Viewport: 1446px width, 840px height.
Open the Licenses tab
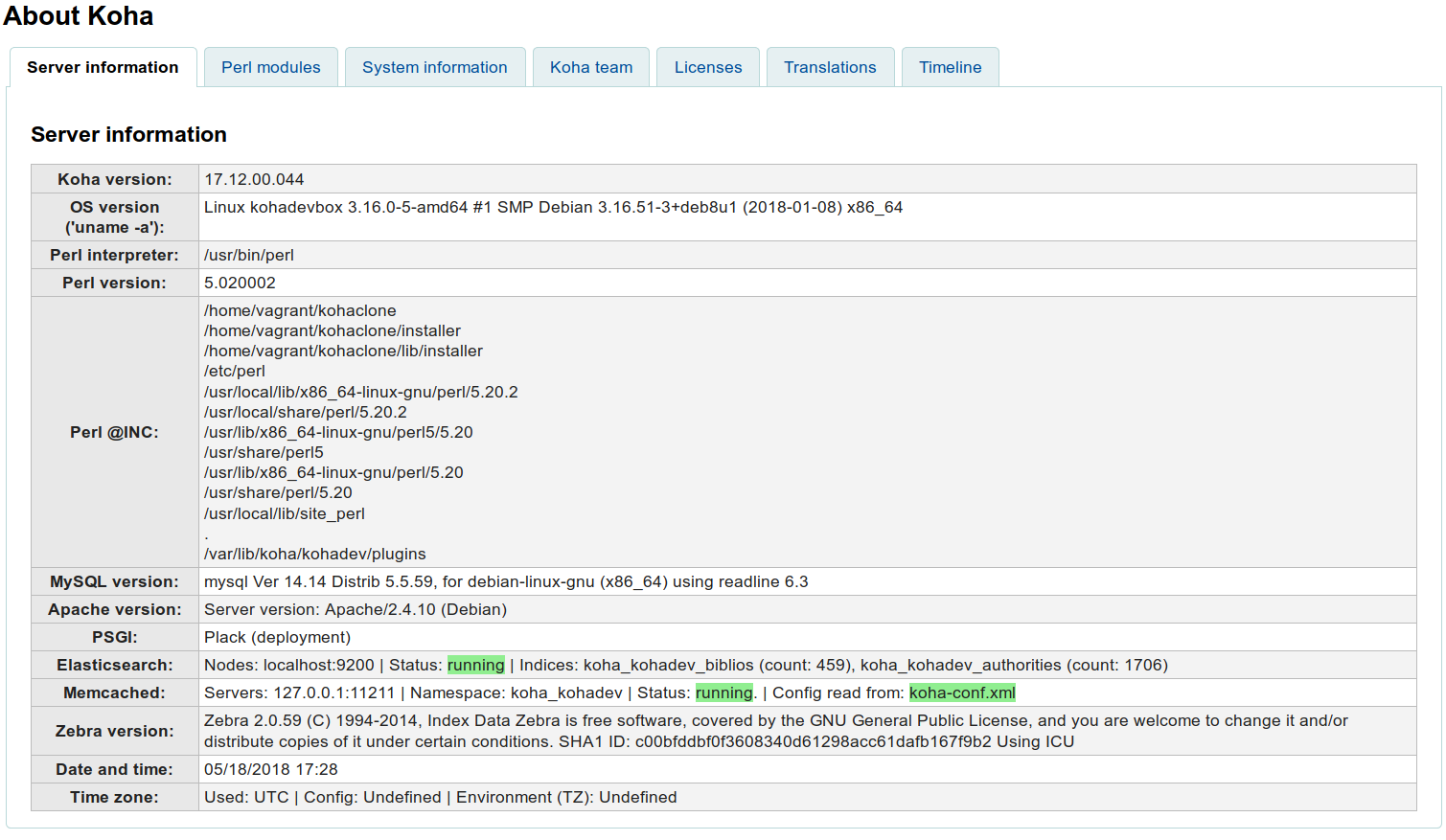coord(708,67)
